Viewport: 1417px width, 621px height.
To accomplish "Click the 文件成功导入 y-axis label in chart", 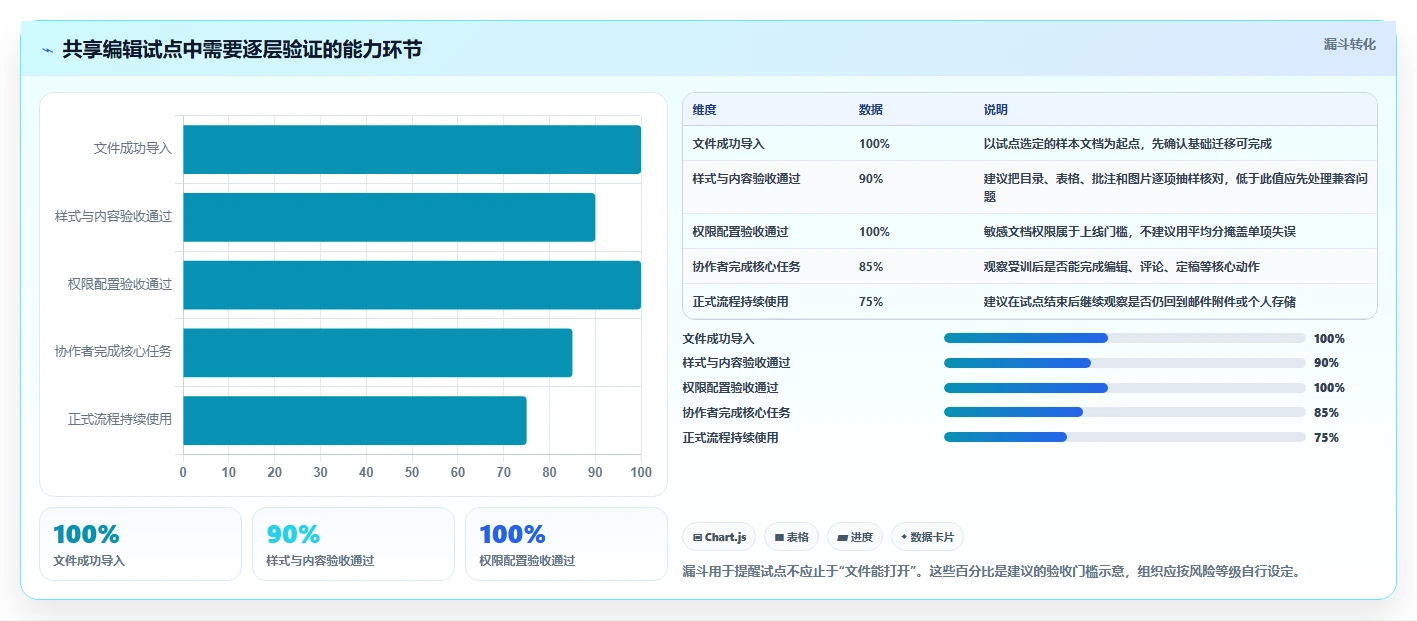I will pyautogui.click(x=133, y=148).
